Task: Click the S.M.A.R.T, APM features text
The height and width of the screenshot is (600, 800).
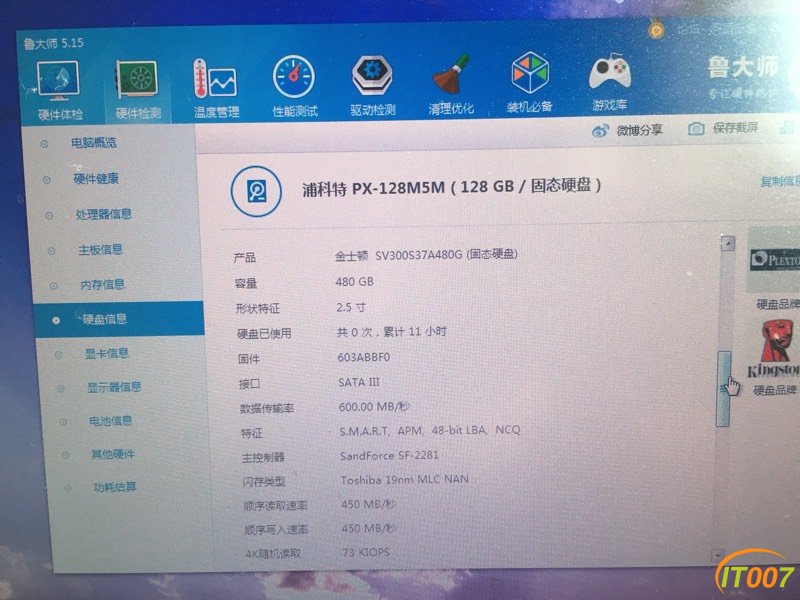Action: (x=430, y=431)
